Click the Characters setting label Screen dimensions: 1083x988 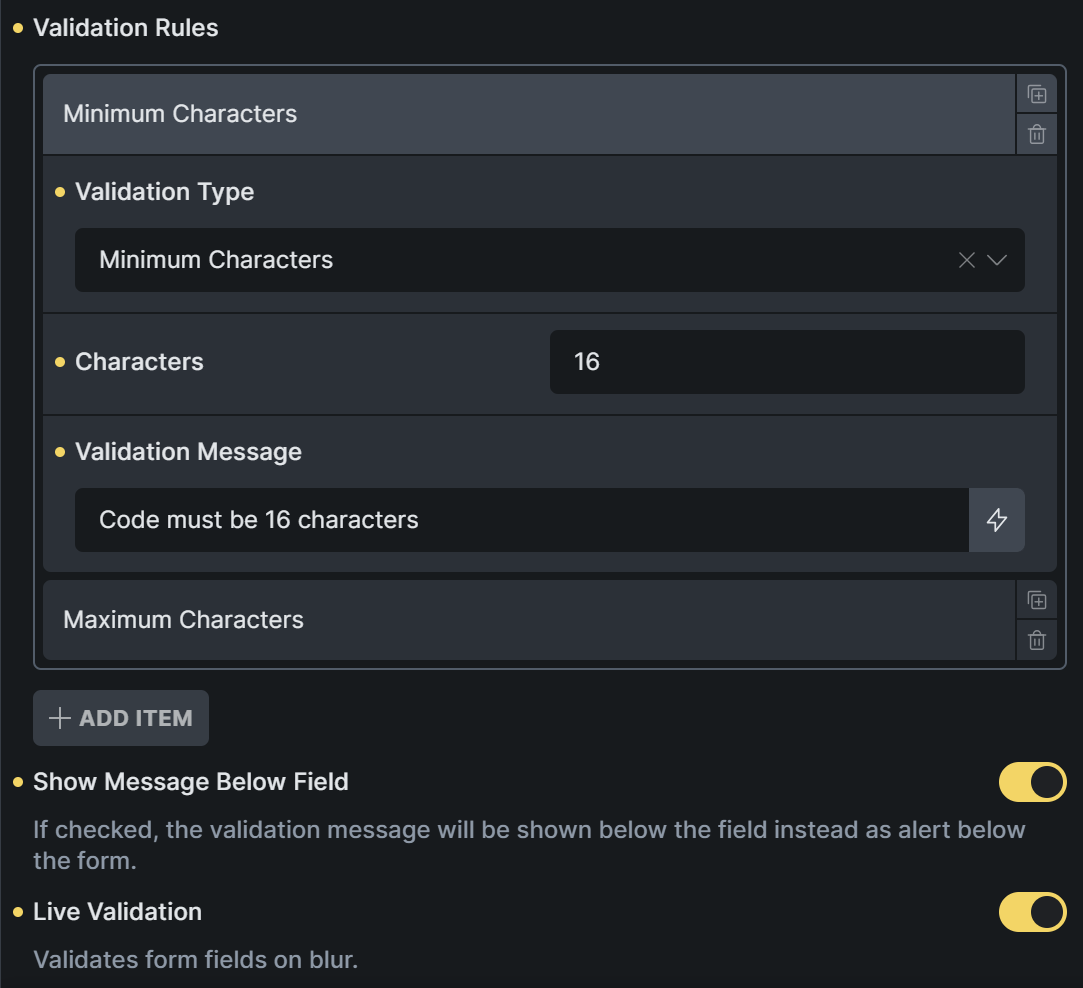coord(139,362)
